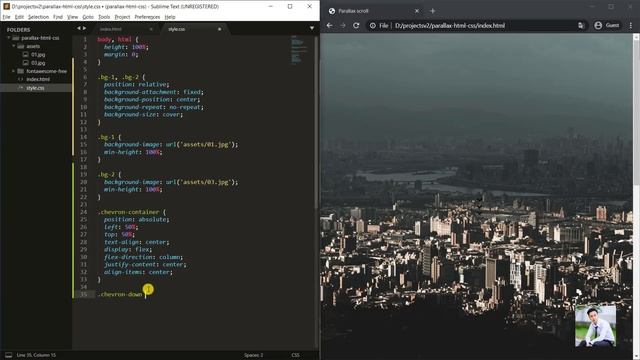Open index.html in the sidebar
Viewport: 640px width, 360px height.
[x=38, y=80]
